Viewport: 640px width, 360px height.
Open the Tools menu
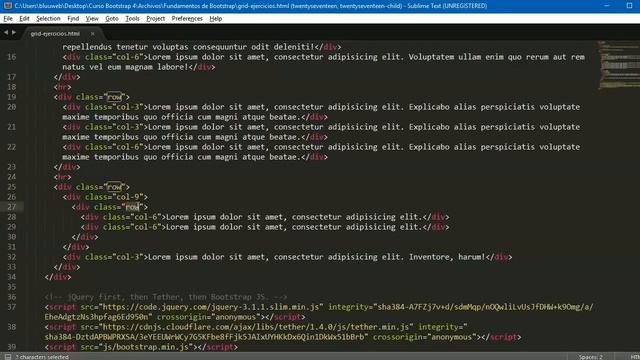click(132, 18)
